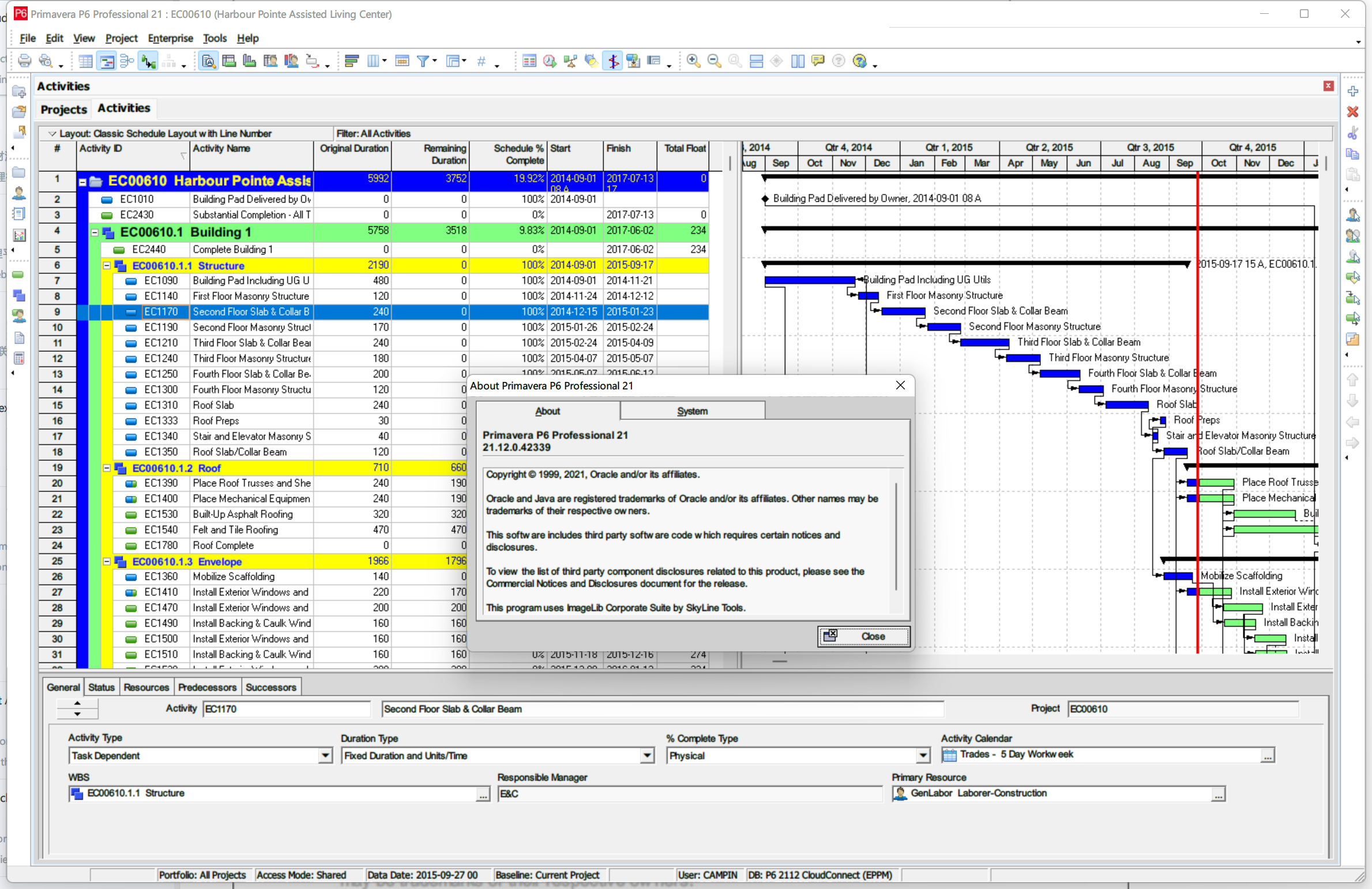Click the Activity Network view icon
This screenshot has height=889, width=1372.
pyautogui.click(x=127, y=61)
